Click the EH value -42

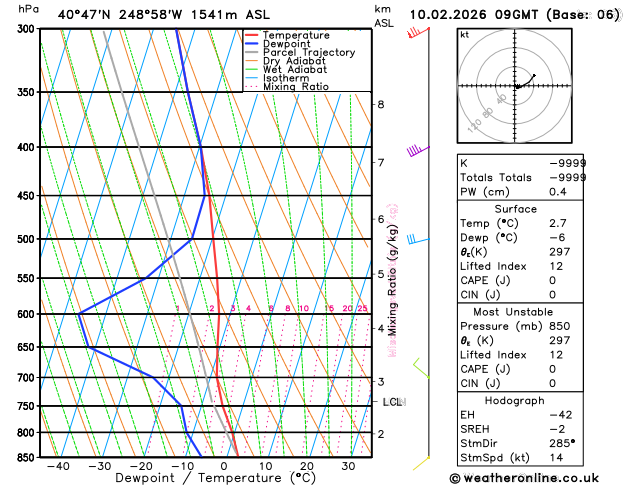pyautogui.click(x=561, y=415)
